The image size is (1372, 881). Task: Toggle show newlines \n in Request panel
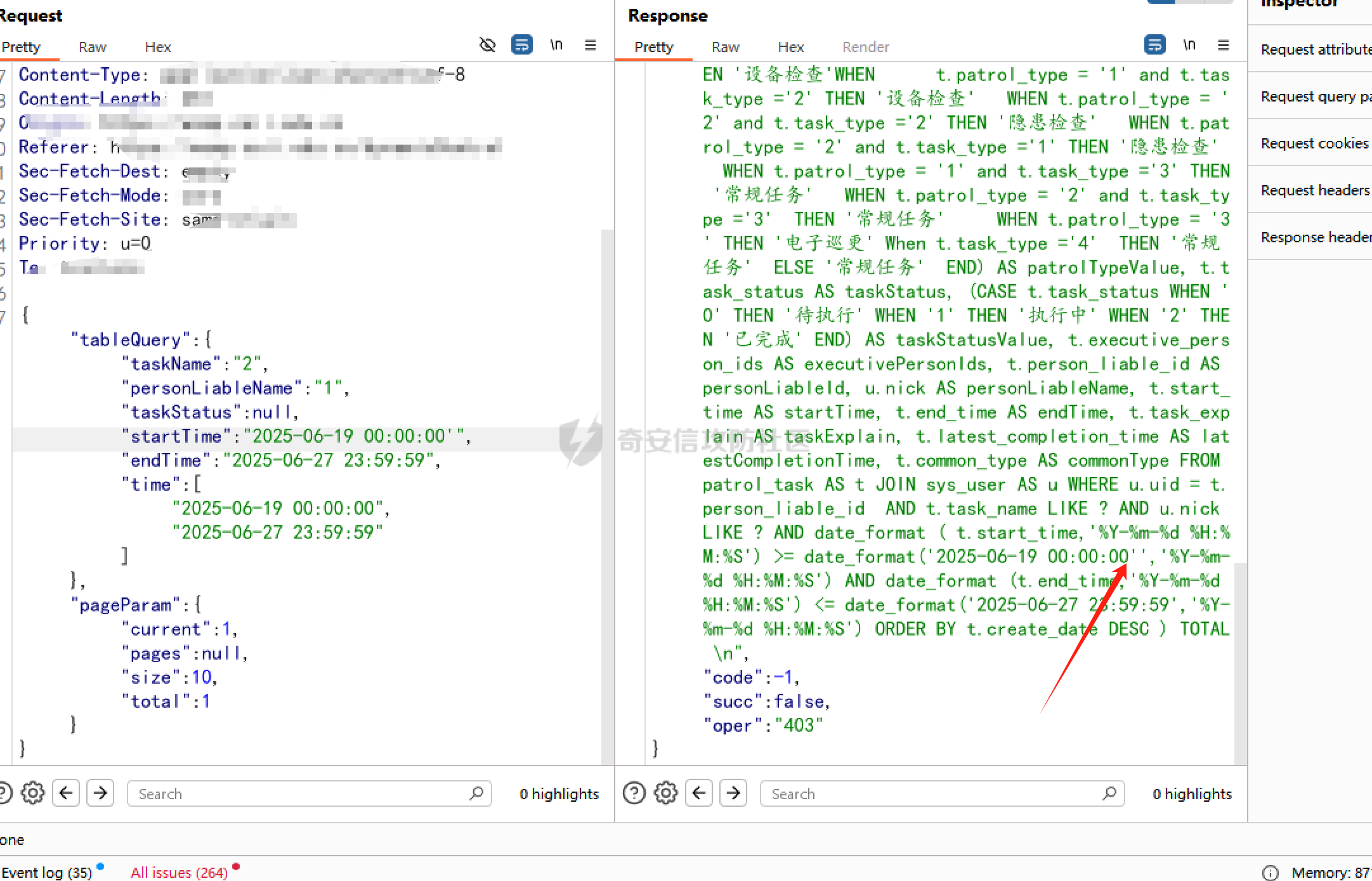coord(556,45)
